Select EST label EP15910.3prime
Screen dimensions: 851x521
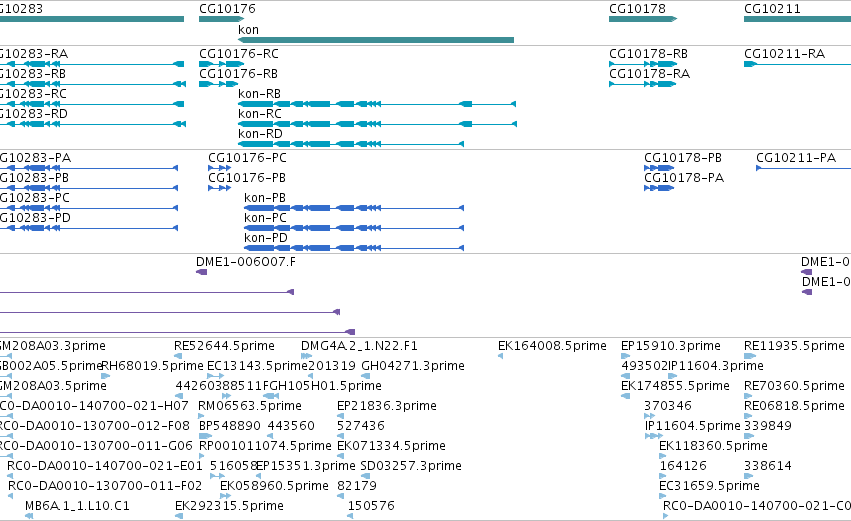point(671,346)
